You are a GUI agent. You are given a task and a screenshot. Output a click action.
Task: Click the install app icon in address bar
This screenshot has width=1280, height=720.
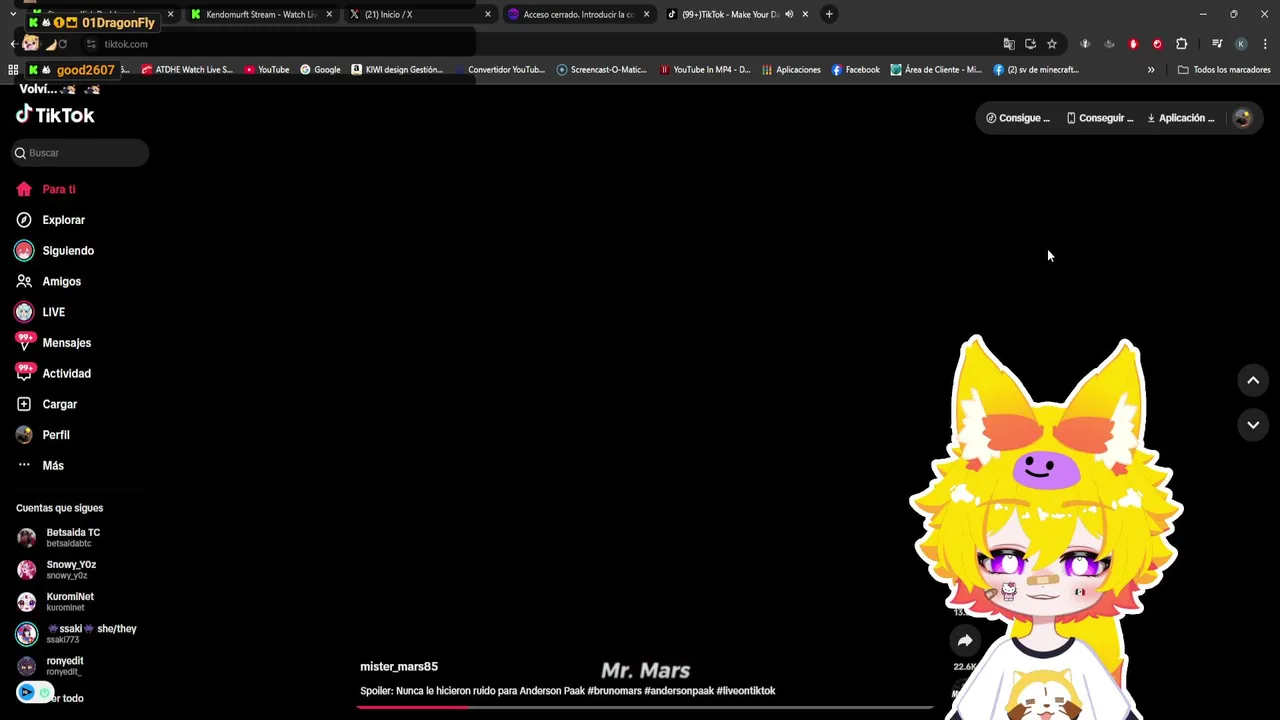tap(1031, 44)
